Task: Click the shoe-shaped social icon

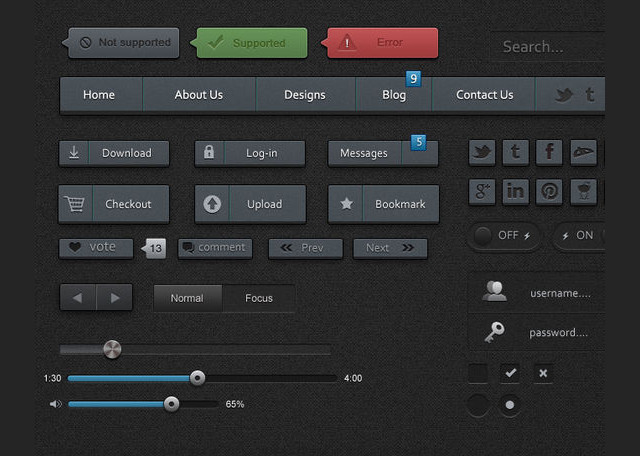Action: click(x=583, y=153)
